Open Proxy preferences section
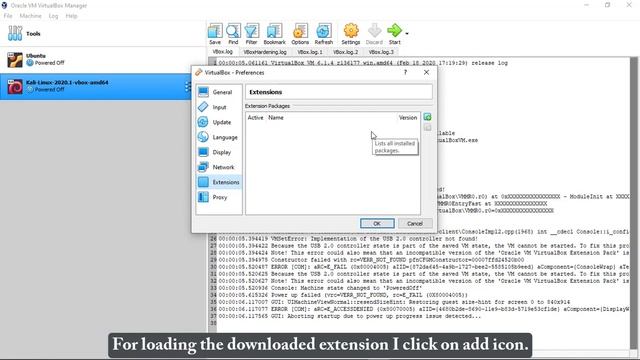 point(219,197)
